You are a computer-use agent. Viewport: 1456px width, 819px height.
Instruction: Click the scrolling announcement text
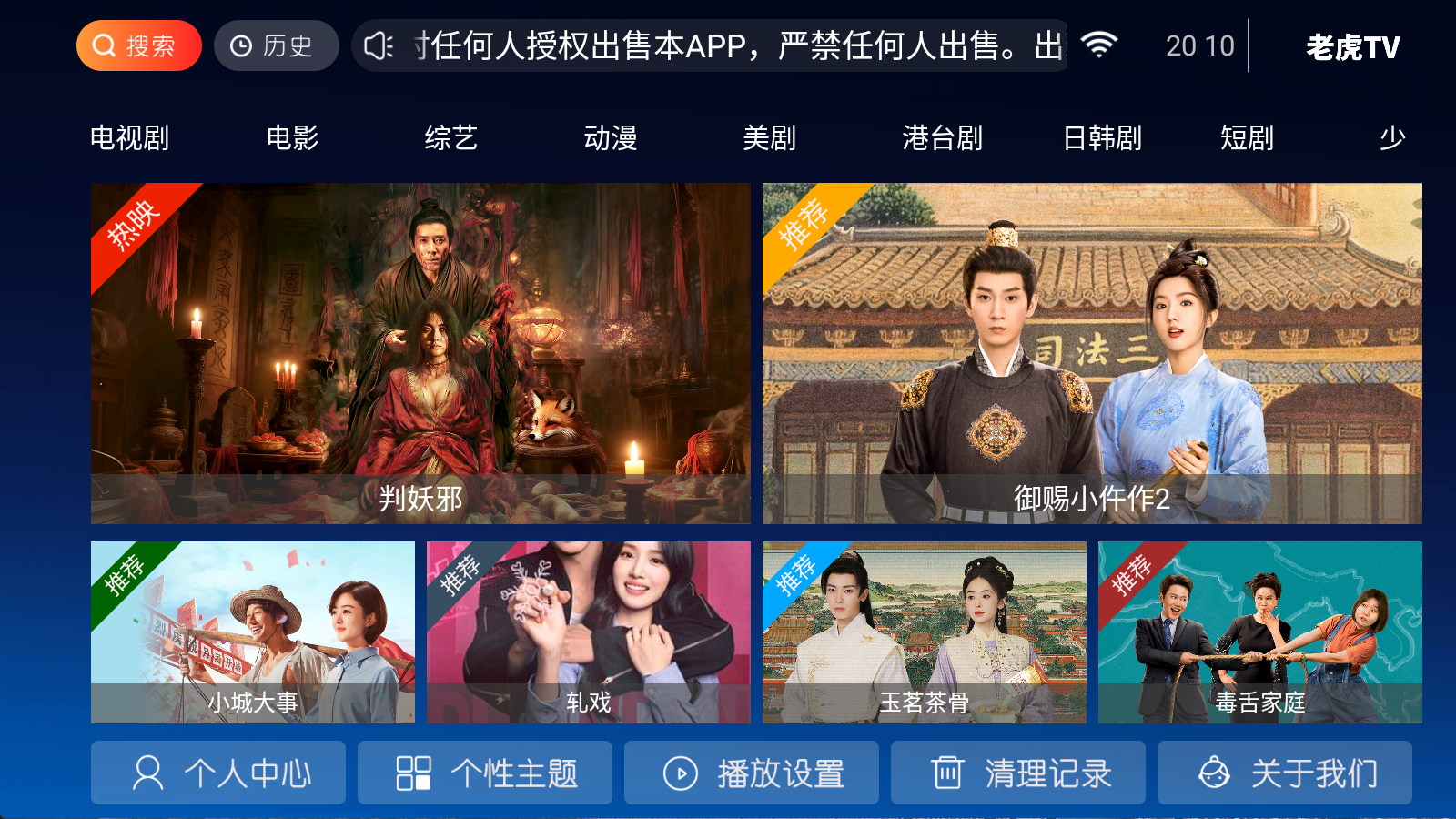point(739,45)
